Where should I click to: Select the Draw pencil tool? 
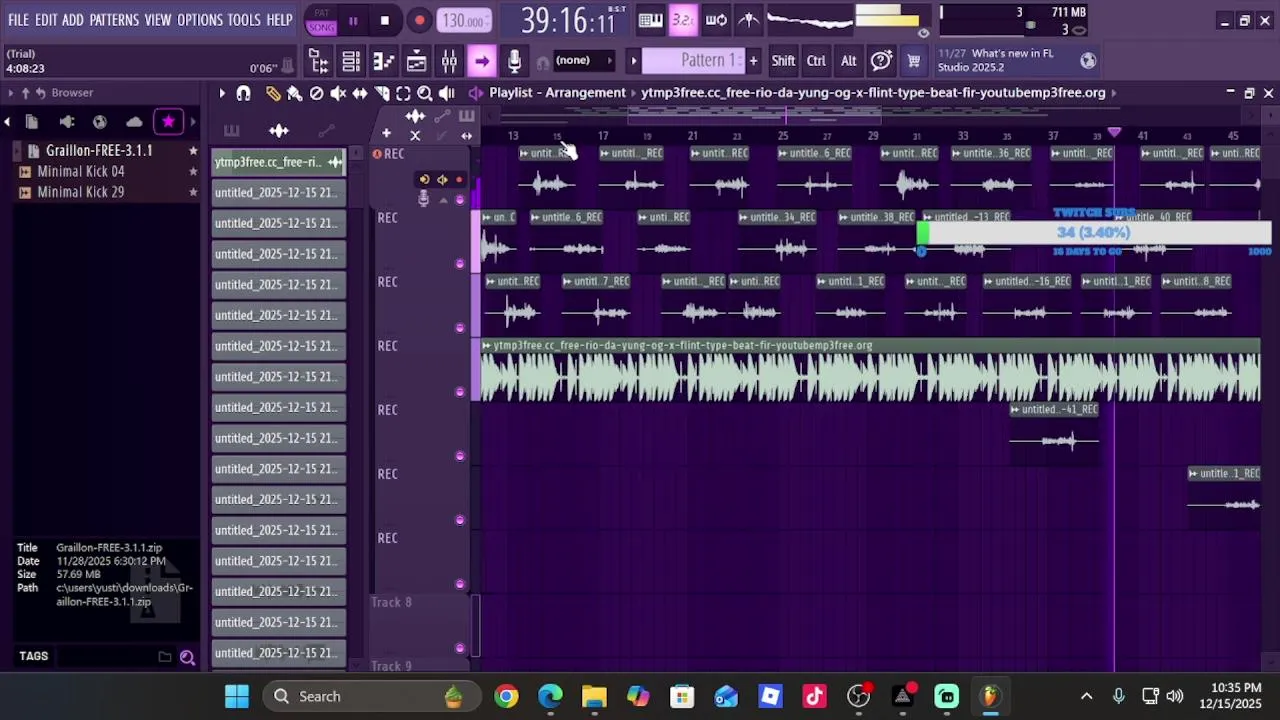point(273,93)
